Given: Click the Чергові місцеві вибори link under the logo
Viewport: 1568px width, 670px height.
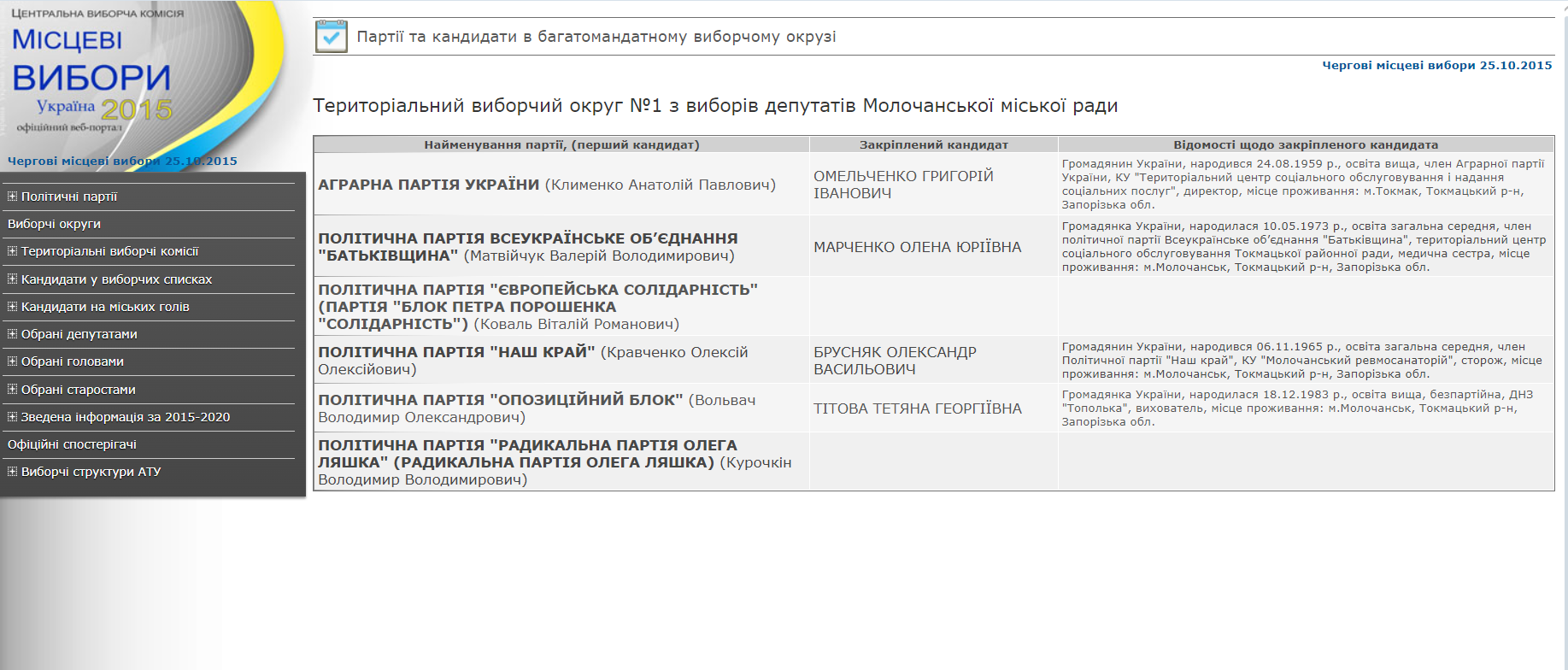Looking at the screenshot, I should point(122,161).
